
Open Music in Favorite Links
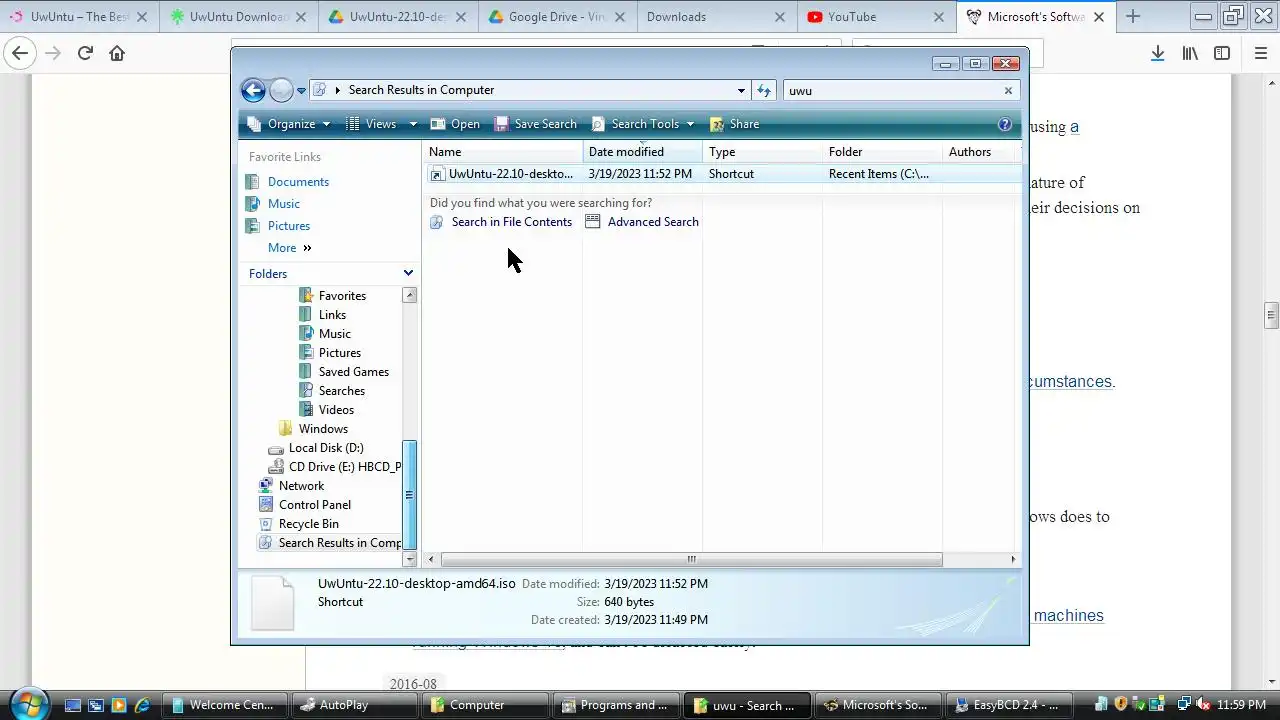(283, 204)
